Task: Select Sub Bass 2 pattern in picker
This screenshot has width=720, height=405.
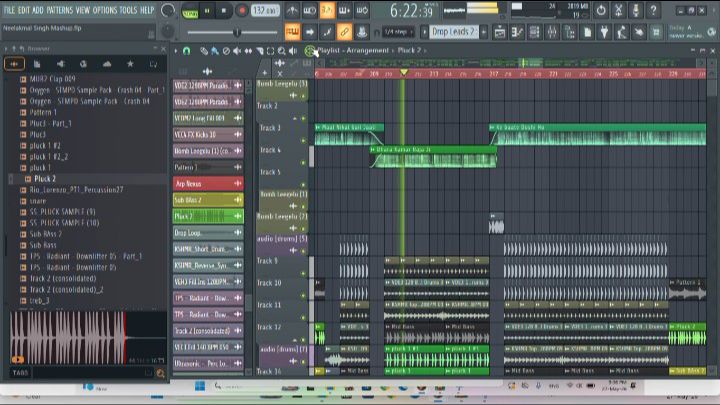Action: click(208, 200)
